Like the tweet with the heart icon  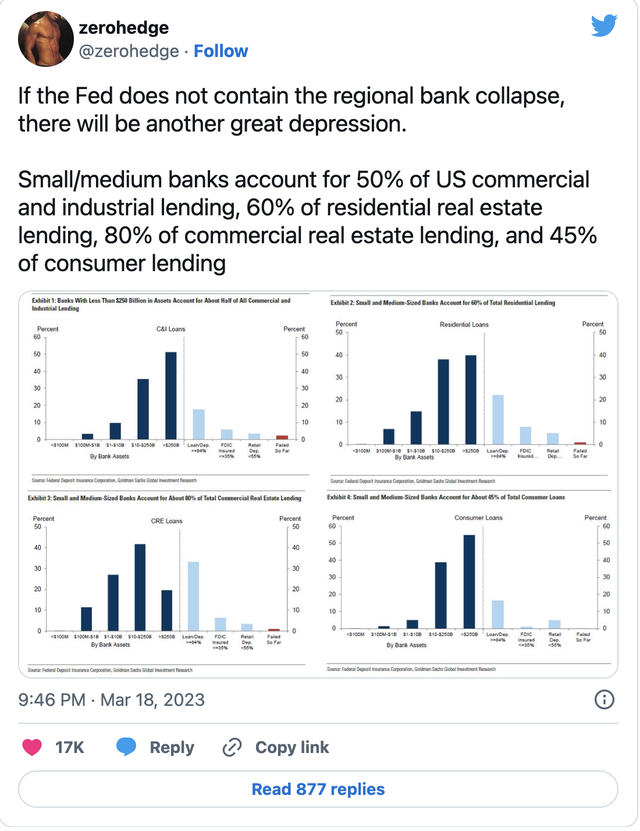[x=33, y=747]
